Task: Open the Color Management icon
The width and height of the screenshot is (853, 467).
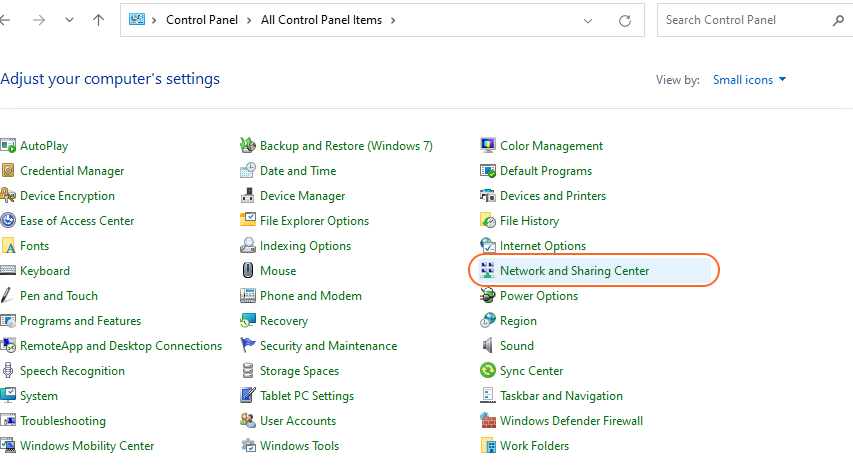Action: point(488,146)
